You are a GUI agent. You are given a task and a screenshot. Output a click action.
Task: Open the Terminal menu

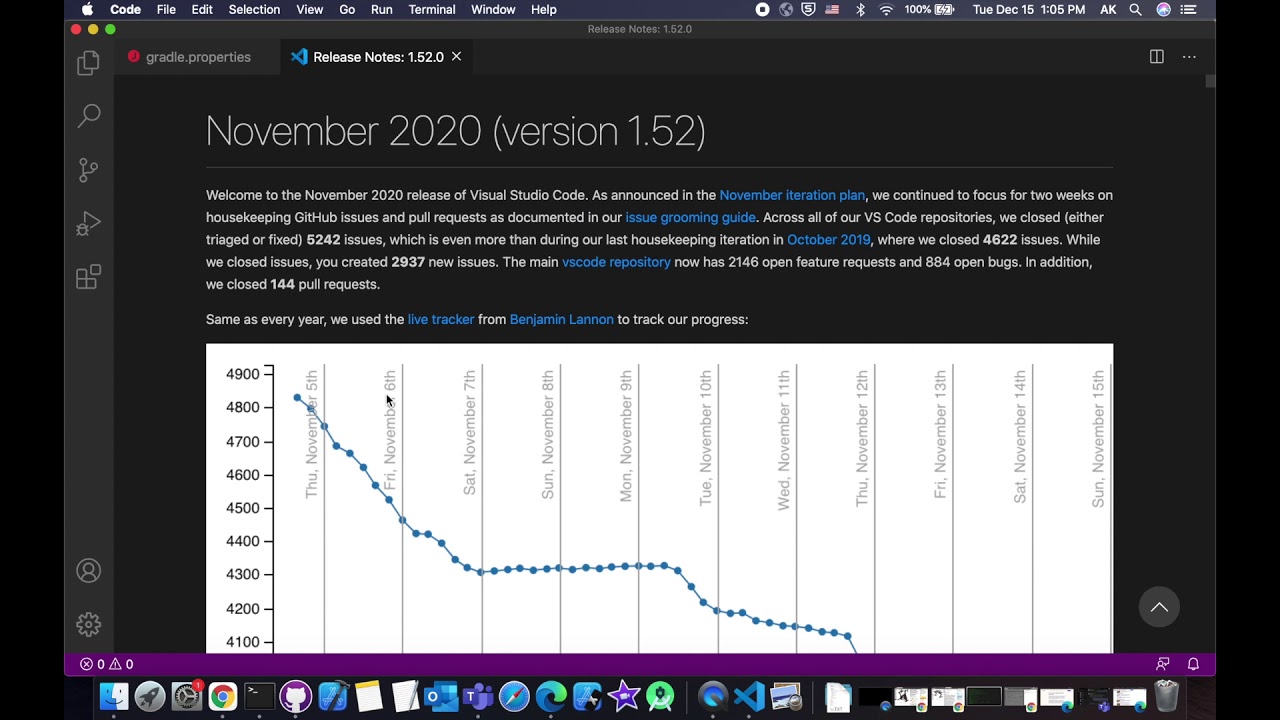click(432, 9)
